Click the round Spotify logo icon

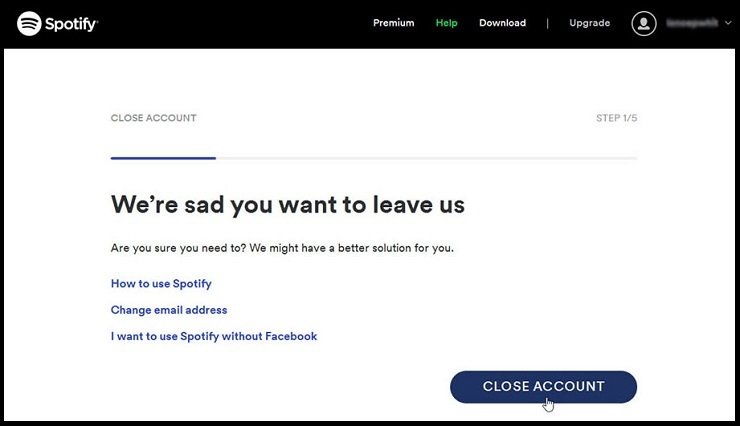click(x=29, y=23)
